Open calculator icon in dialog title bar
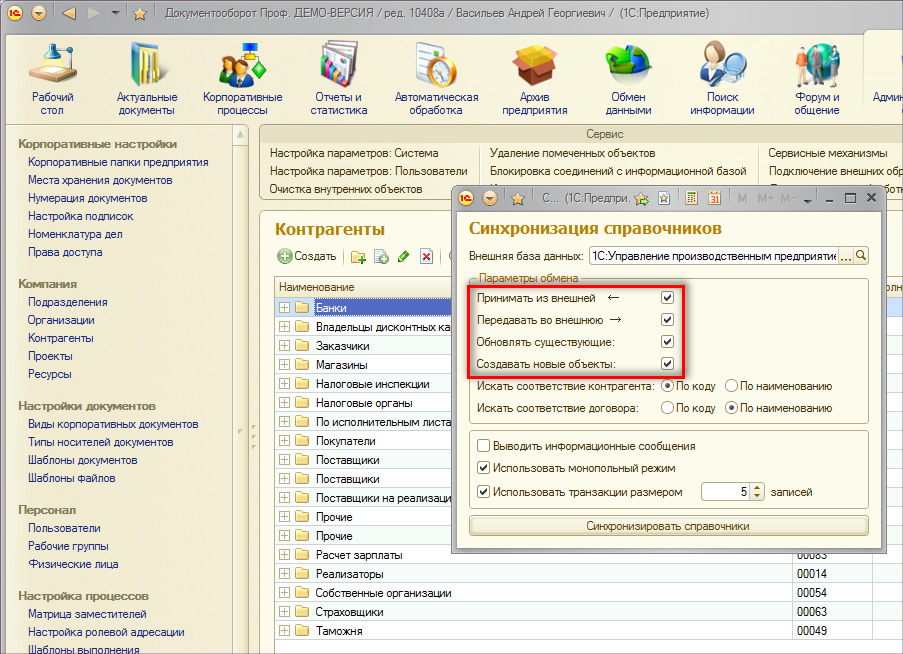Image resolution: width=903 pixels, height=654 pixels. (x=692, y=199)
